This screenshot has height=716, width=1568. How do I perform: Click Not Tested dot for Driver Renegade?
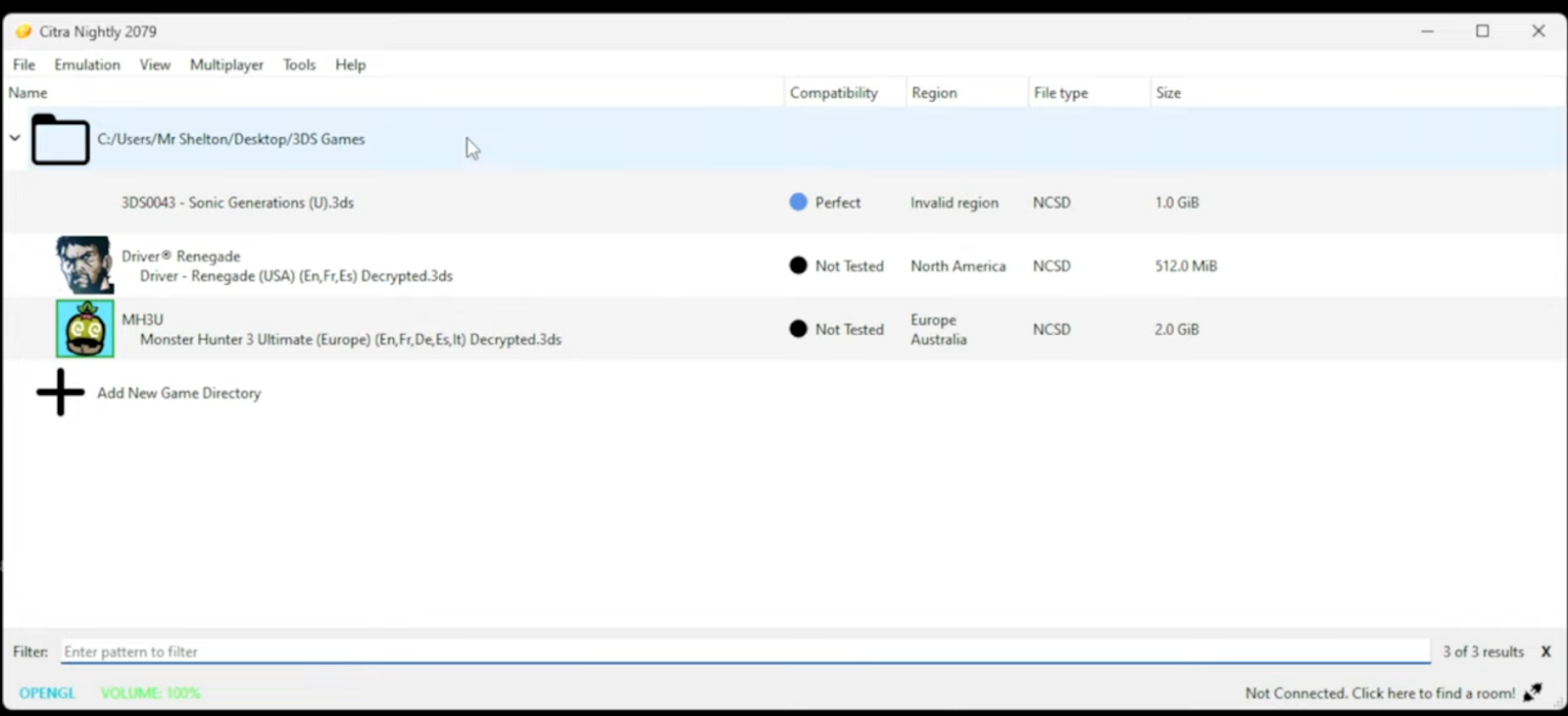coord(798,265)
